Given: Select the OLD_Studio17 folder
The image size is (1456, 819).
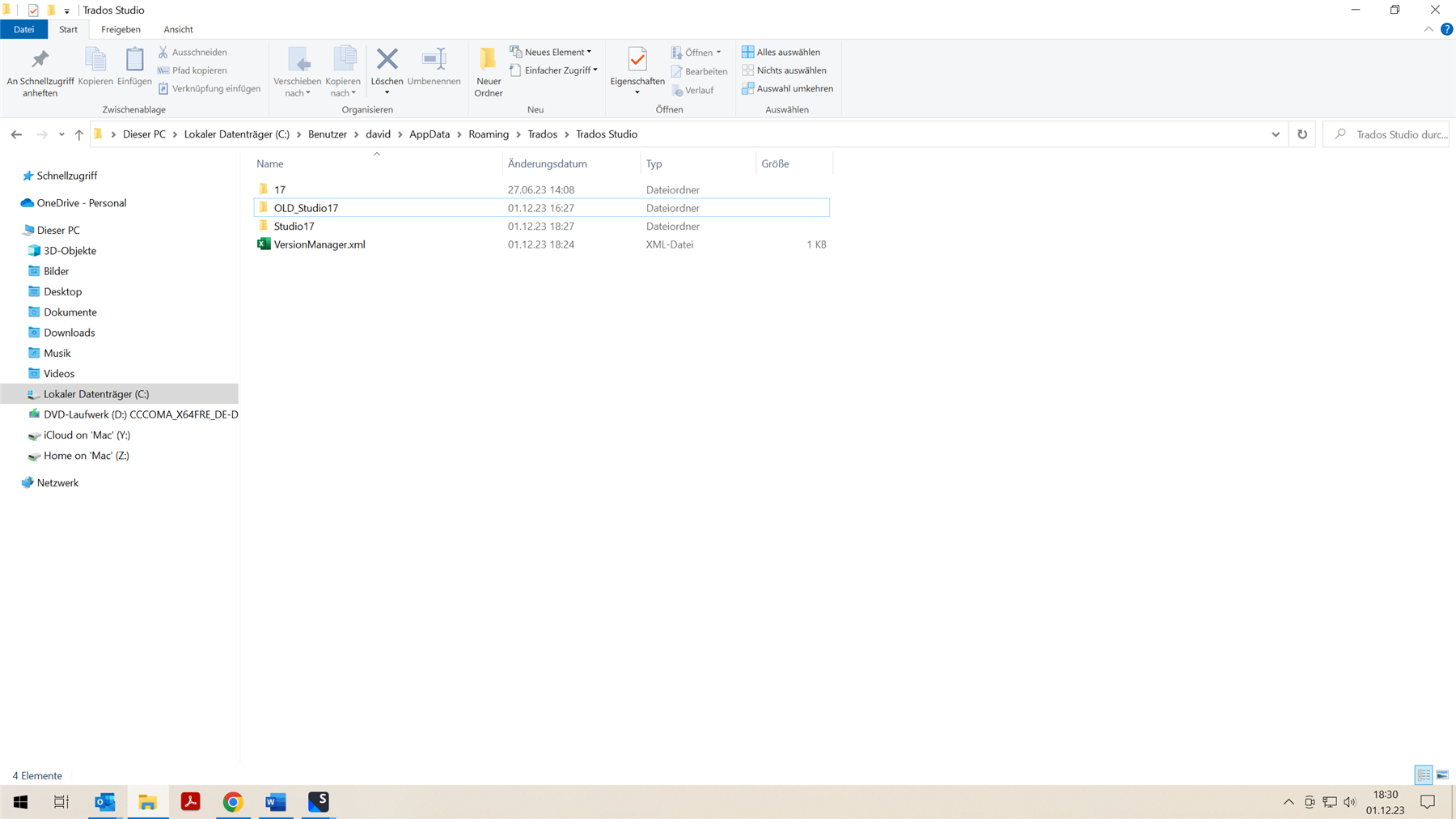Looking at the screenshot, I should pos(541,208).
